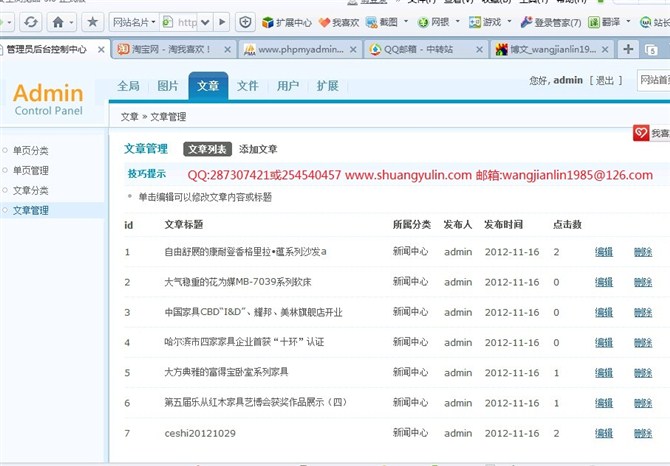This screenshot has width=670, height=466.
Task: Select 单页管理 in the left sidebar
Action: point(30,171)
